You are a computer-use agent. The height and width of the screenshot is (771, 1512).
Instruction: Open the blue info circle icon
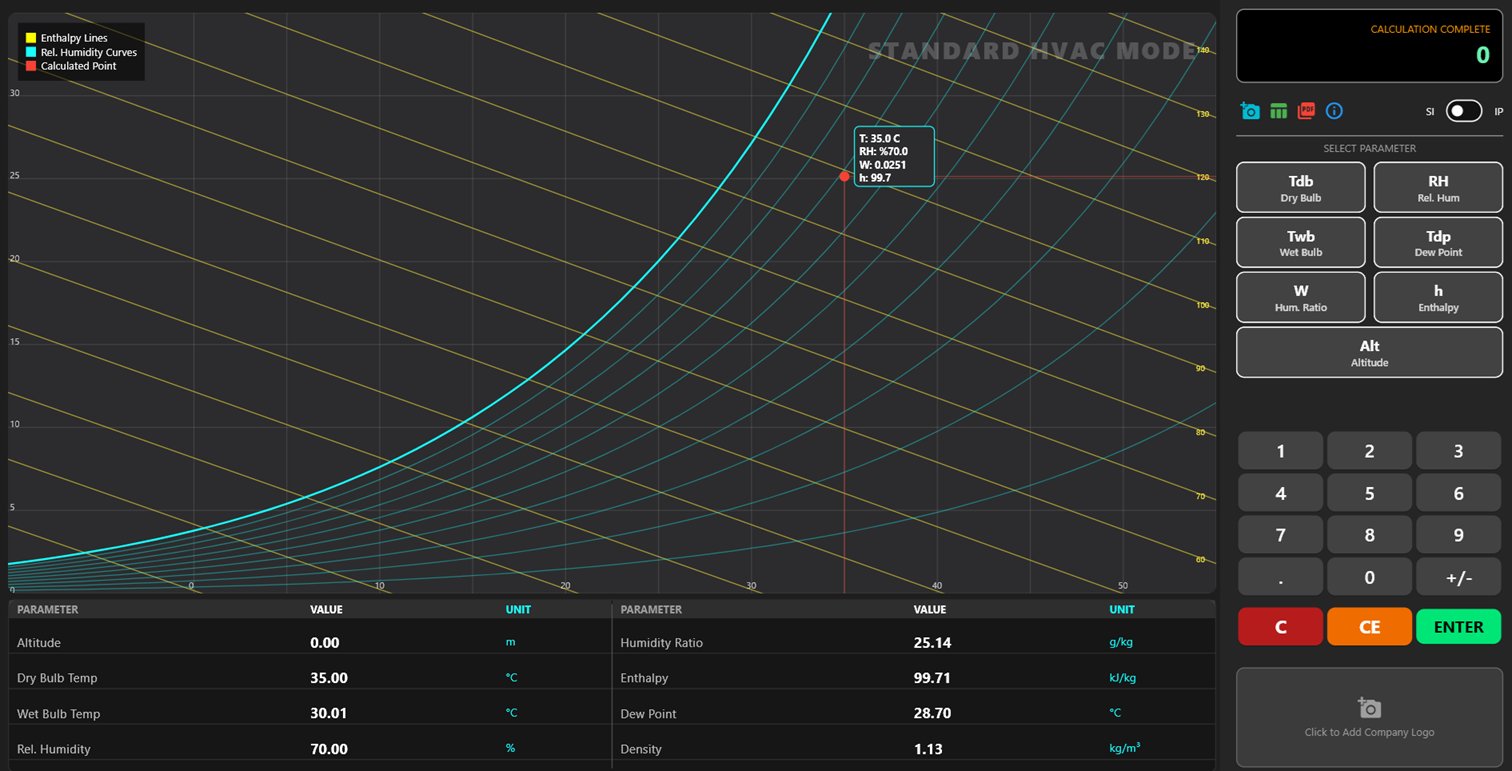point(1334,111)
